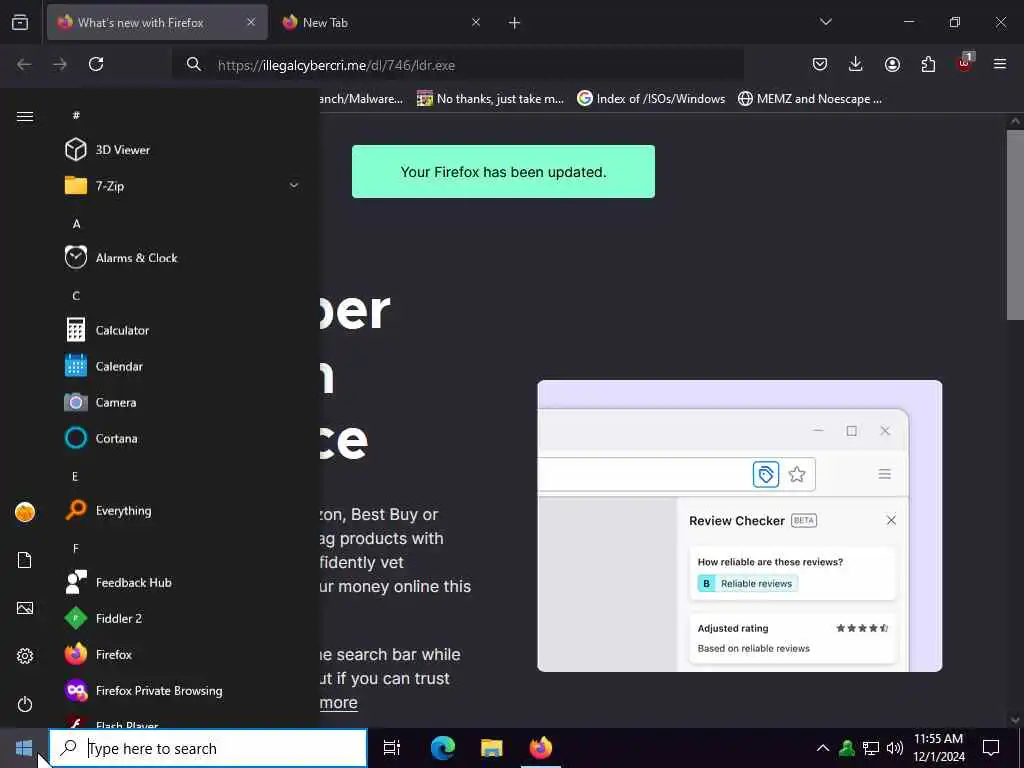Click the 'Your Firefox has been updated' banner
Image resolution: width=1024 pixels, height=768 pixels.
[x=504, y=172]
